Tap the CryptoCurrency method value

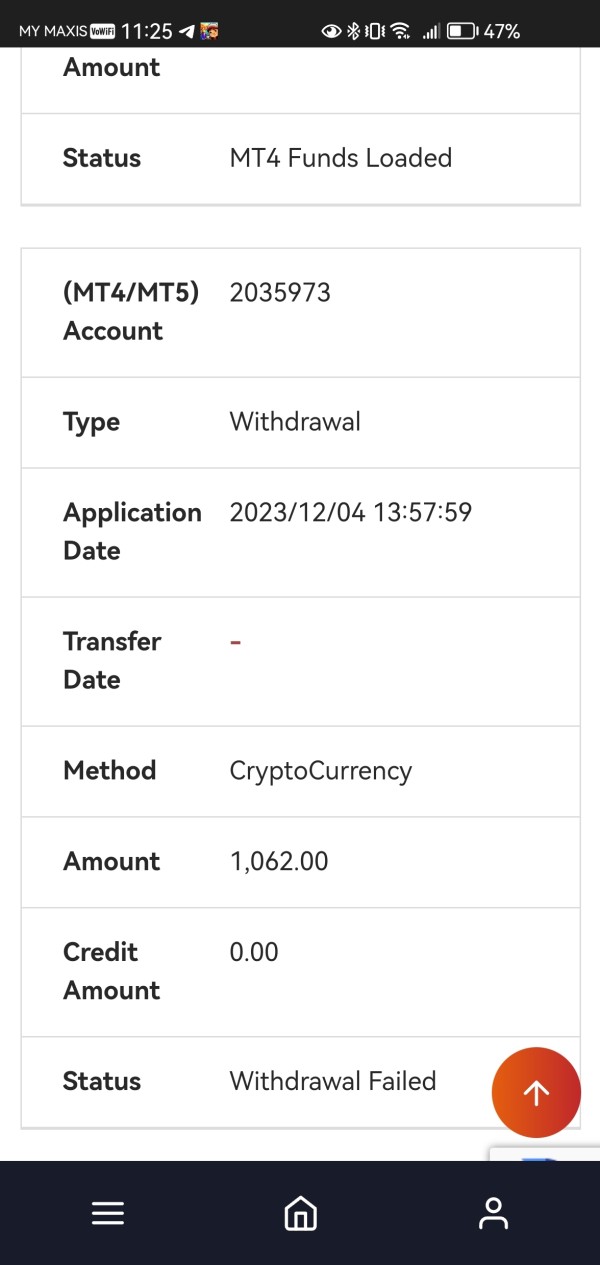coord(321,771)
